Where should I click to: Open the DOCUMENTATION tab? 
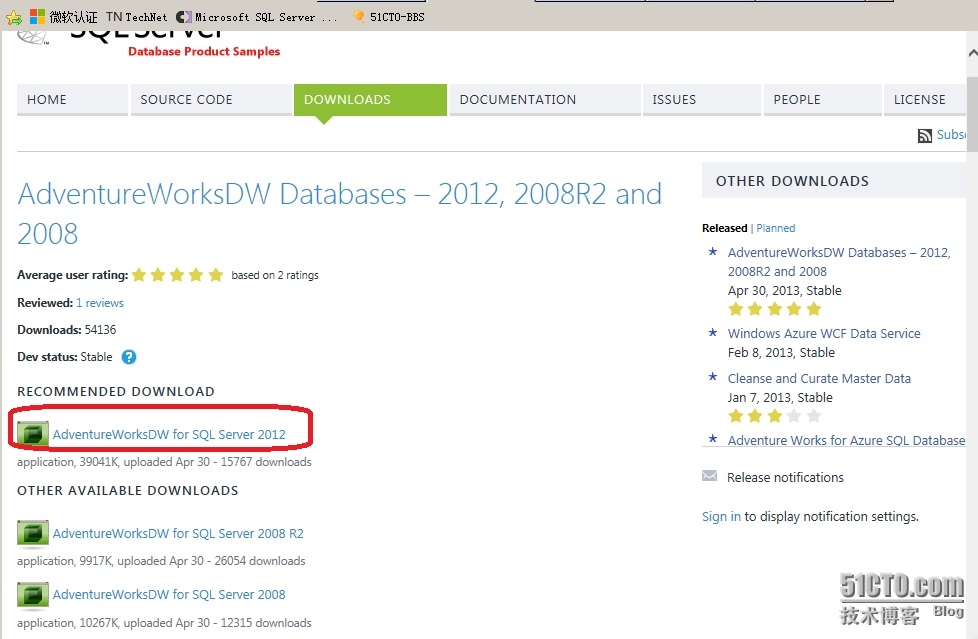click(x=545, y=100)
